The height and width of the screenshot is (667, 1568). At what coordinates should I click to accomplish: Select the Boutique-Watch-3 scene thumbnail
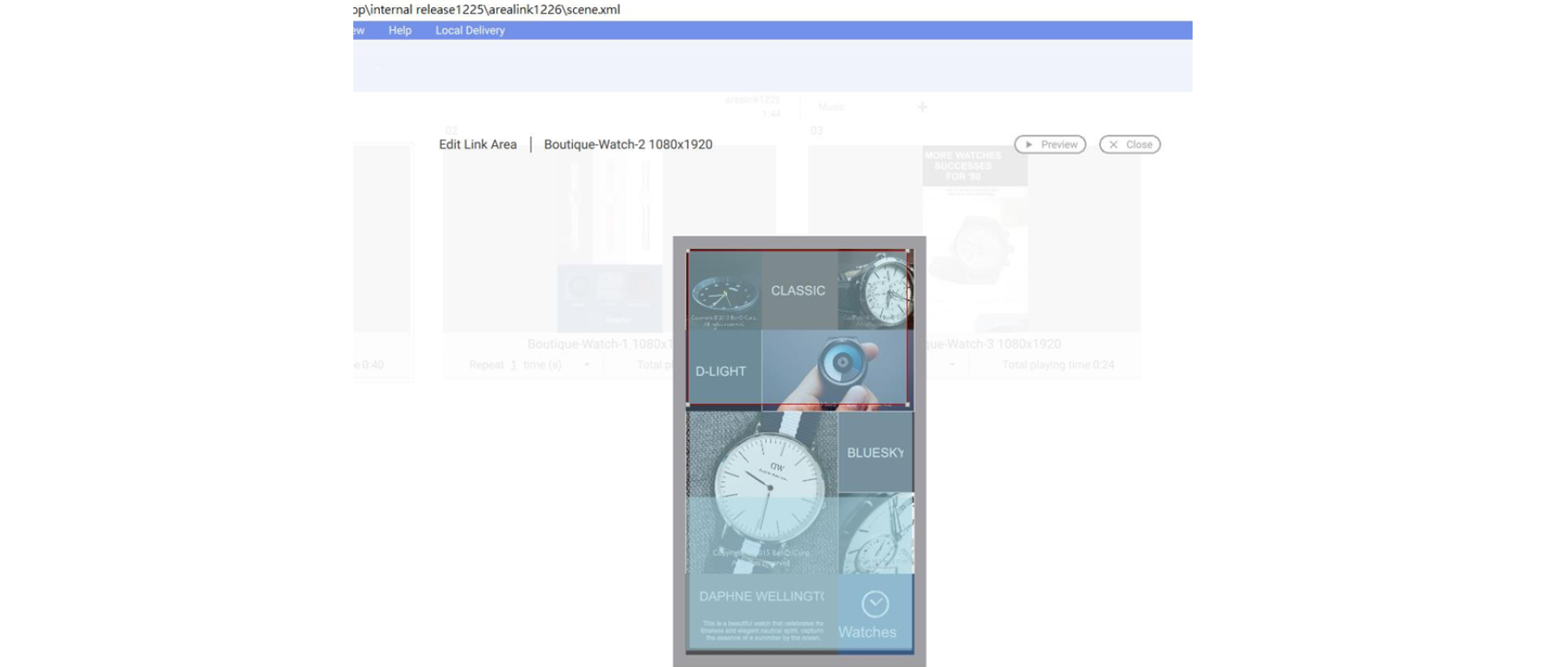pyautogui.click(x=974, y=239)
